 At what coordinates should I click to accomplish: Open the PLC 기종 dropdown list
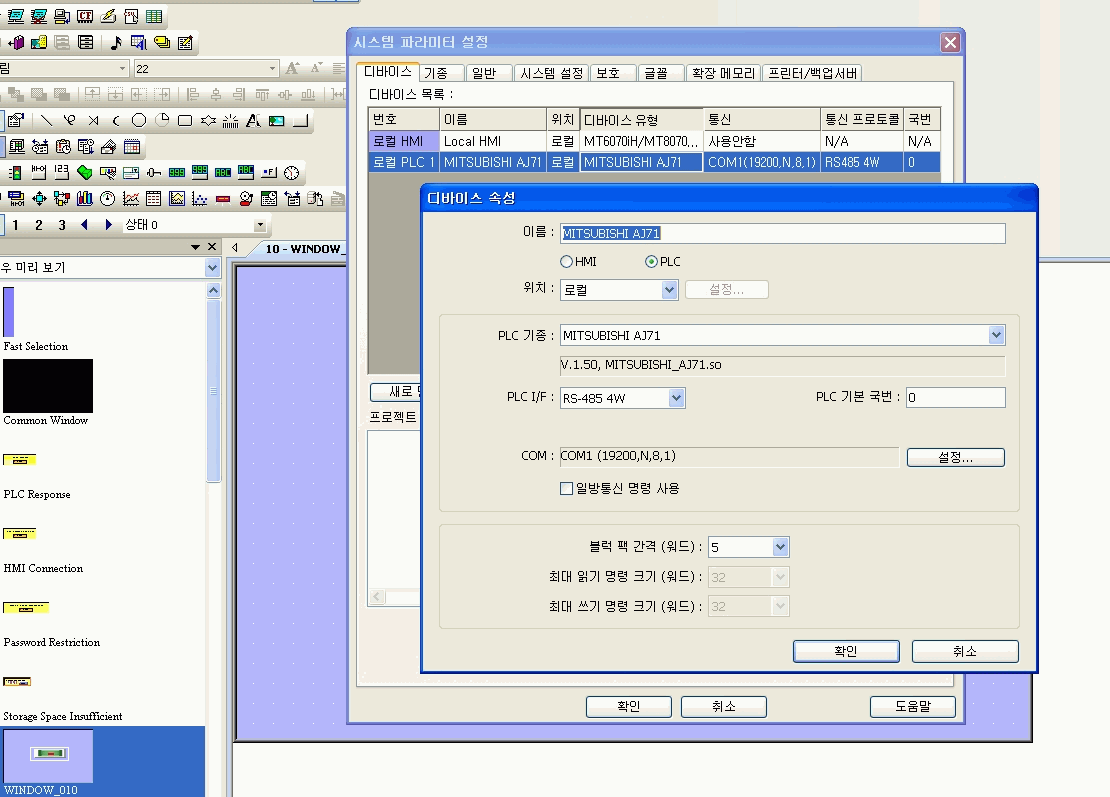click(x=996, y=336)
